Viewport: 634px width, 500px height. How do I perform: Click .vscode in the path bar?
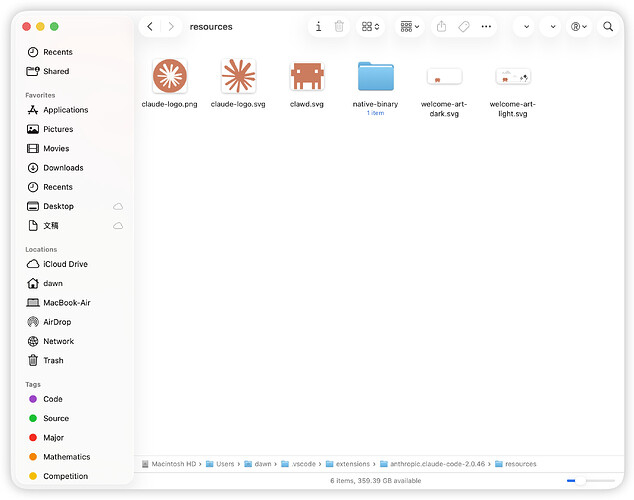pos(298,464)
